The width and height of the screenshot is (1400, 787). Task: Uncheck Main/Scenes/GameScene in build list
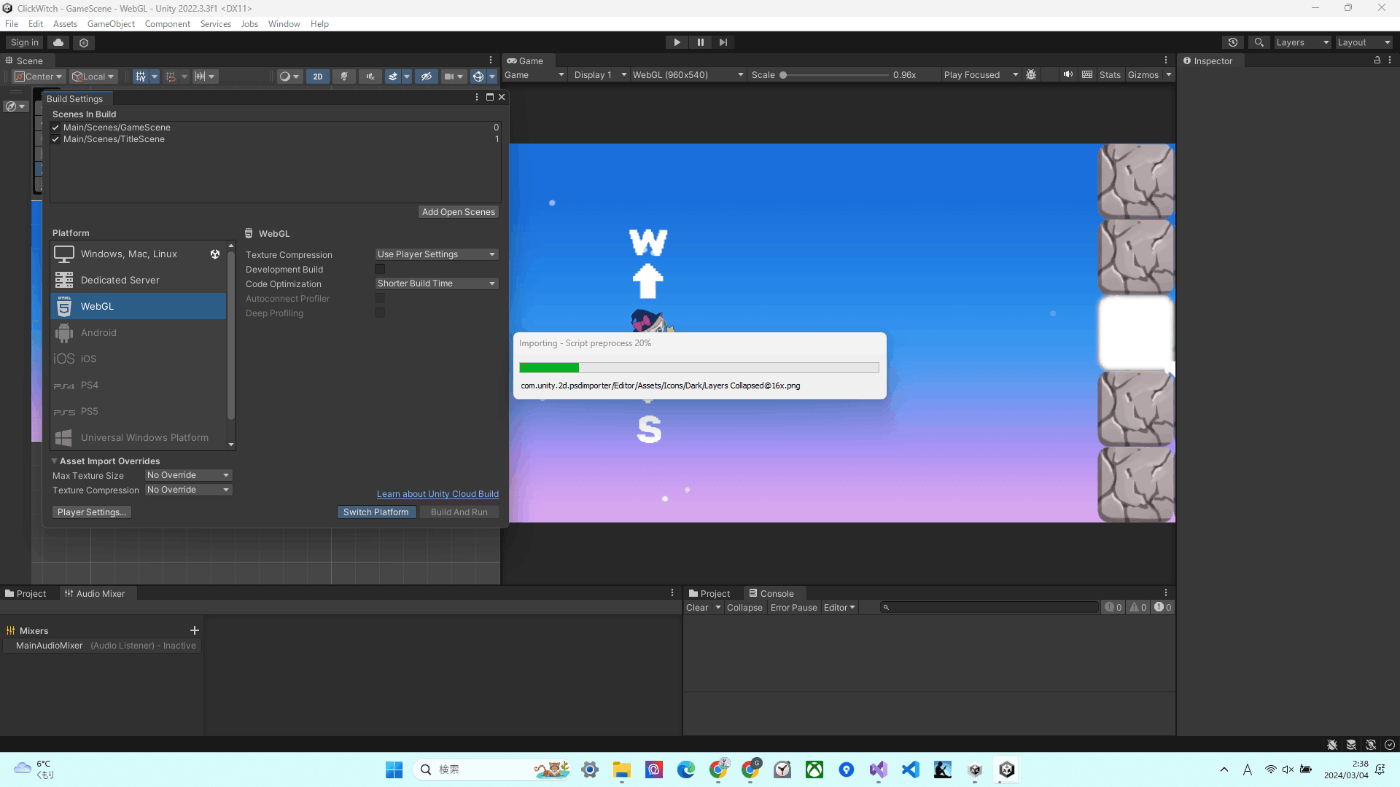pyautogui.click(x=56, y=127)
